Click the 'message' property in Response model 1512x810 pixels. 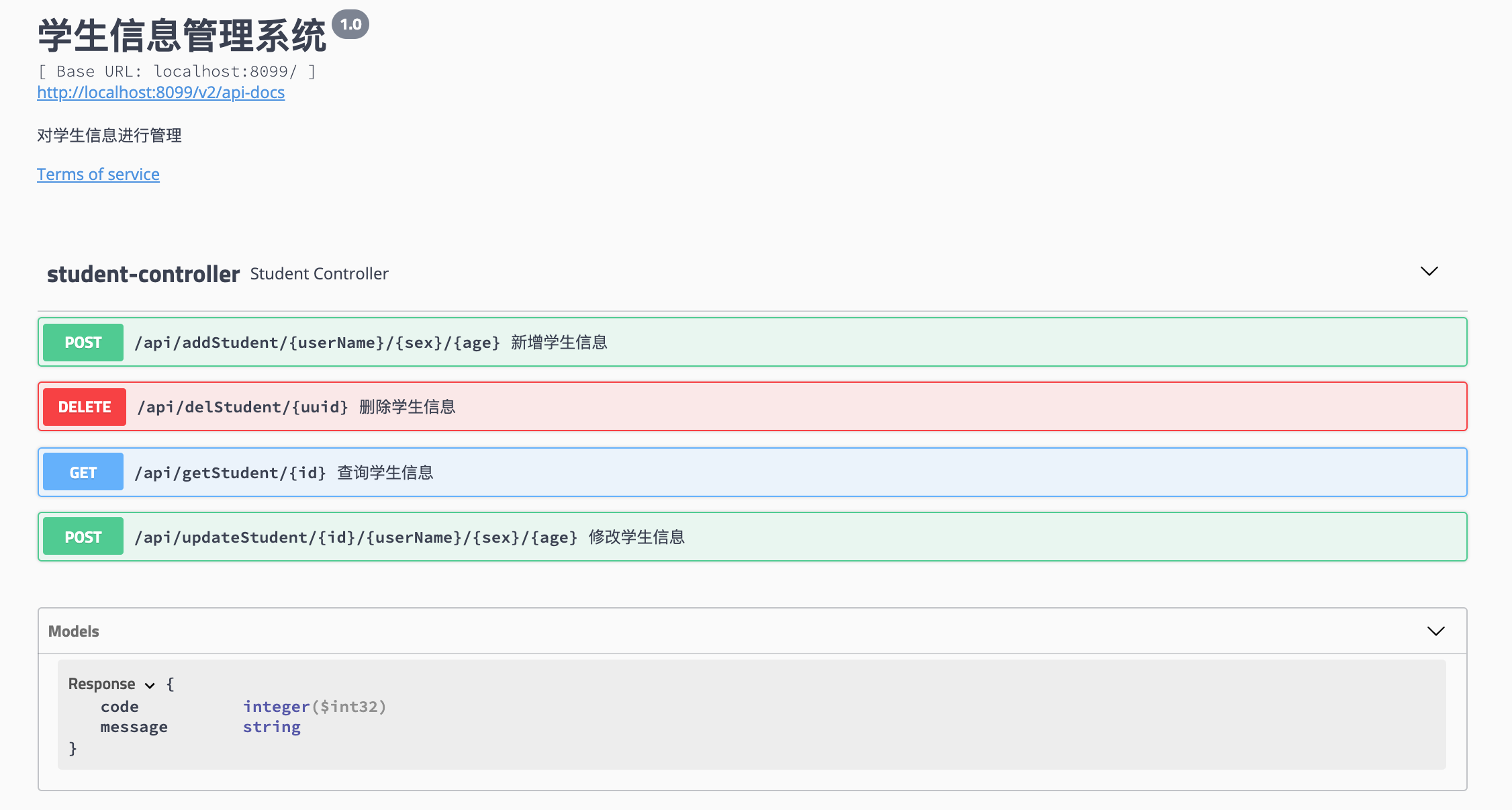[134, 727]
